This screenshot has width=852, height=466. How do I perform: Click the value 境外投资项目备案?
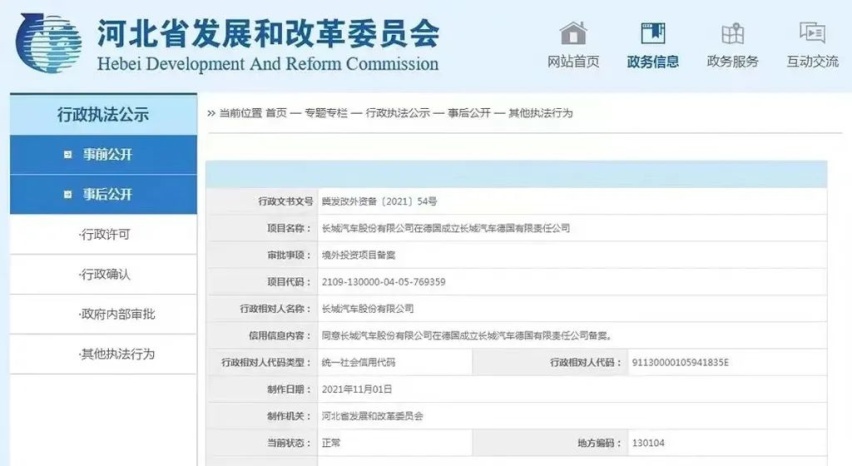point(359,255)
